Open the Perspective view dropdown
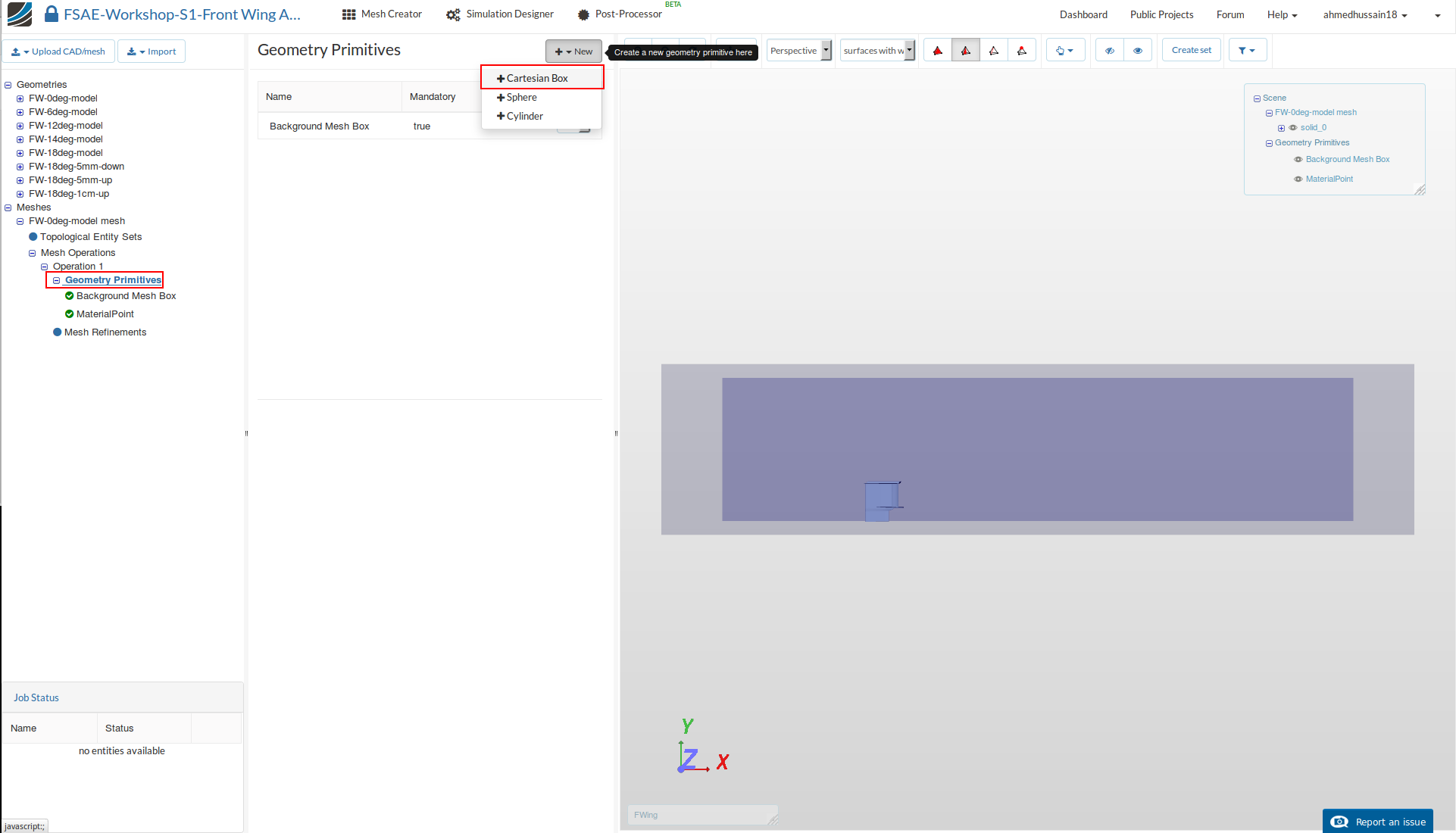Image resolution: width=1456 pixels, height=833 pixels. tap(799, 51)
